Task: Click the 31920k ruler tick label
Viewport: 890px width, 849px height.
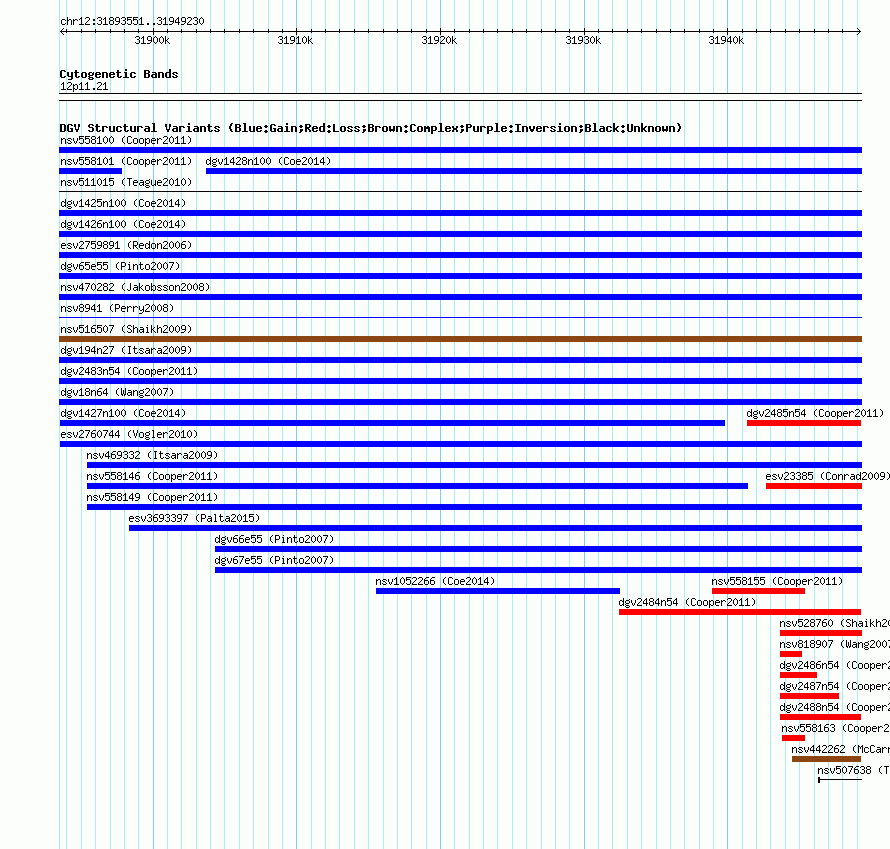Action: [439, 40]
